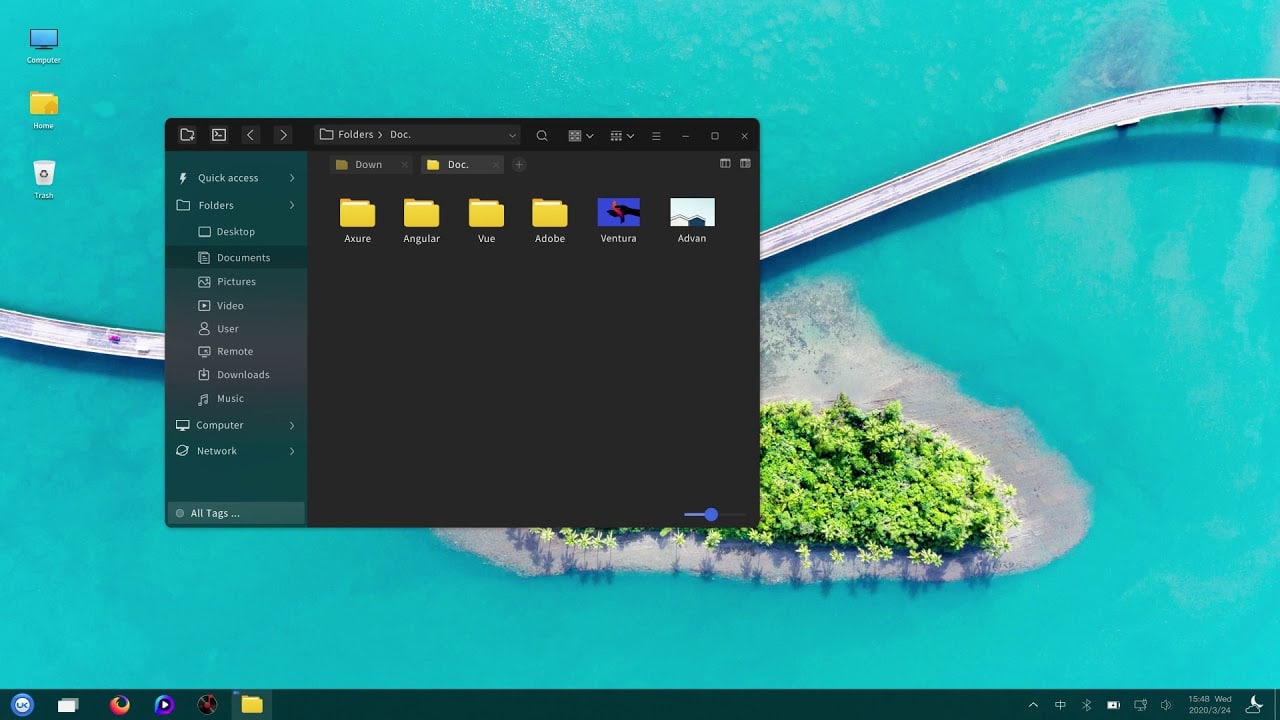Open the Home desktop folder
The image size is (1280, 720).
(x=44, y=111)
